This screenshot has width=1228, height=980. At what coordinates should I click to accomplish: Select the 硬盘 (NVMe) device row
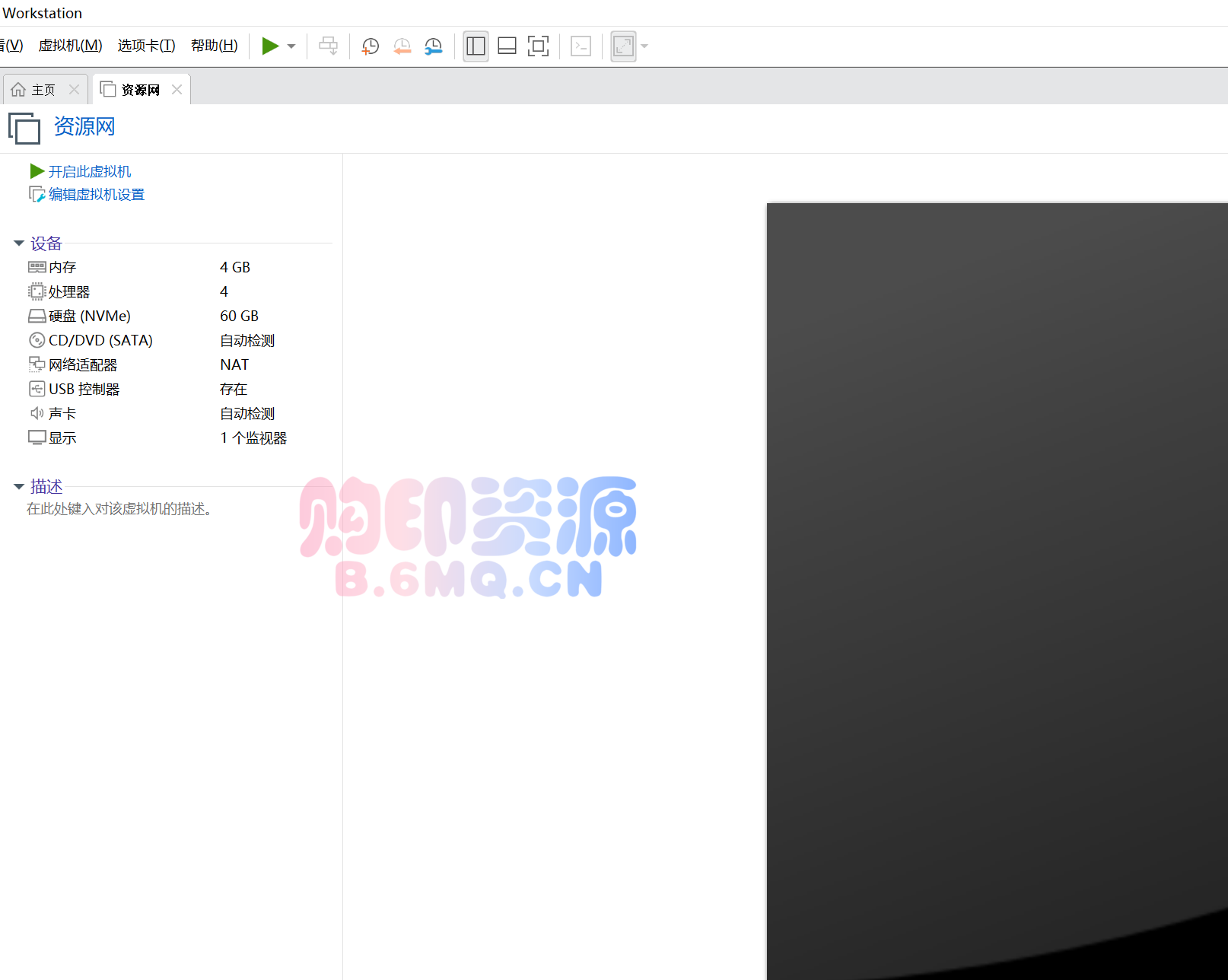point(180,316)
